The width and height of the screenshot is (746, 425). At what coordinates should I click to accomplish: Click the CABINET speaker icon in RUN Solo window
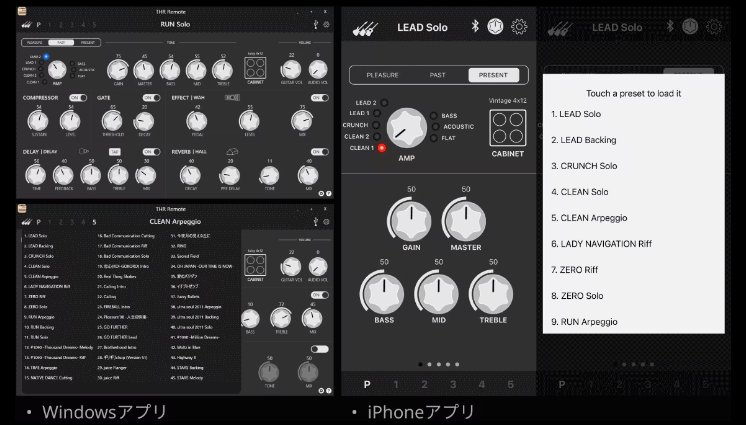(x=255, y=68)
